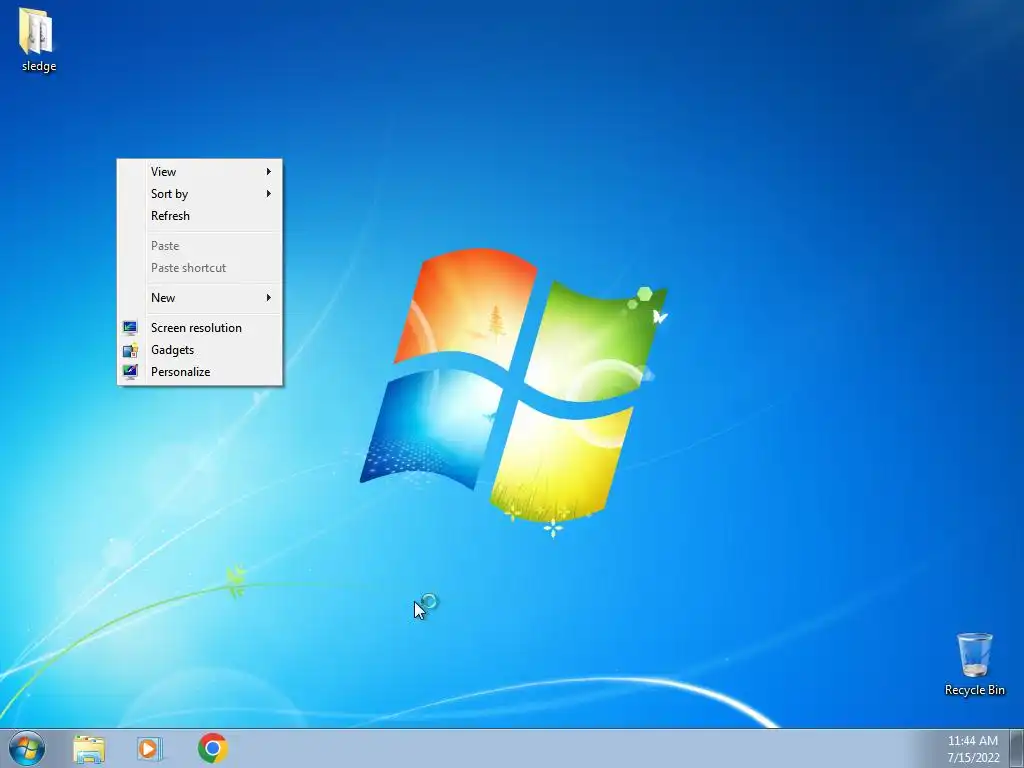Click the icon beside Personalize
Screen dimensions: 1024x768
130,372
